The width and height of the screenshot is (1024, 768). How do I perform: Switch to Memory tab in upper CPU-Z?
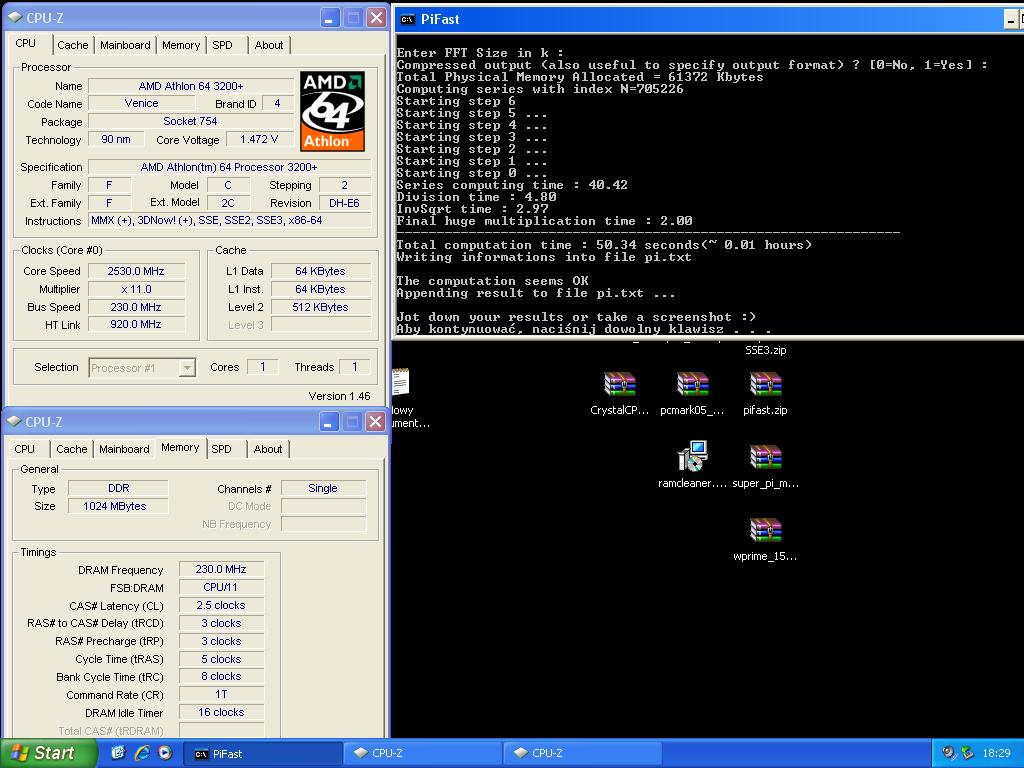click(181, 45)
